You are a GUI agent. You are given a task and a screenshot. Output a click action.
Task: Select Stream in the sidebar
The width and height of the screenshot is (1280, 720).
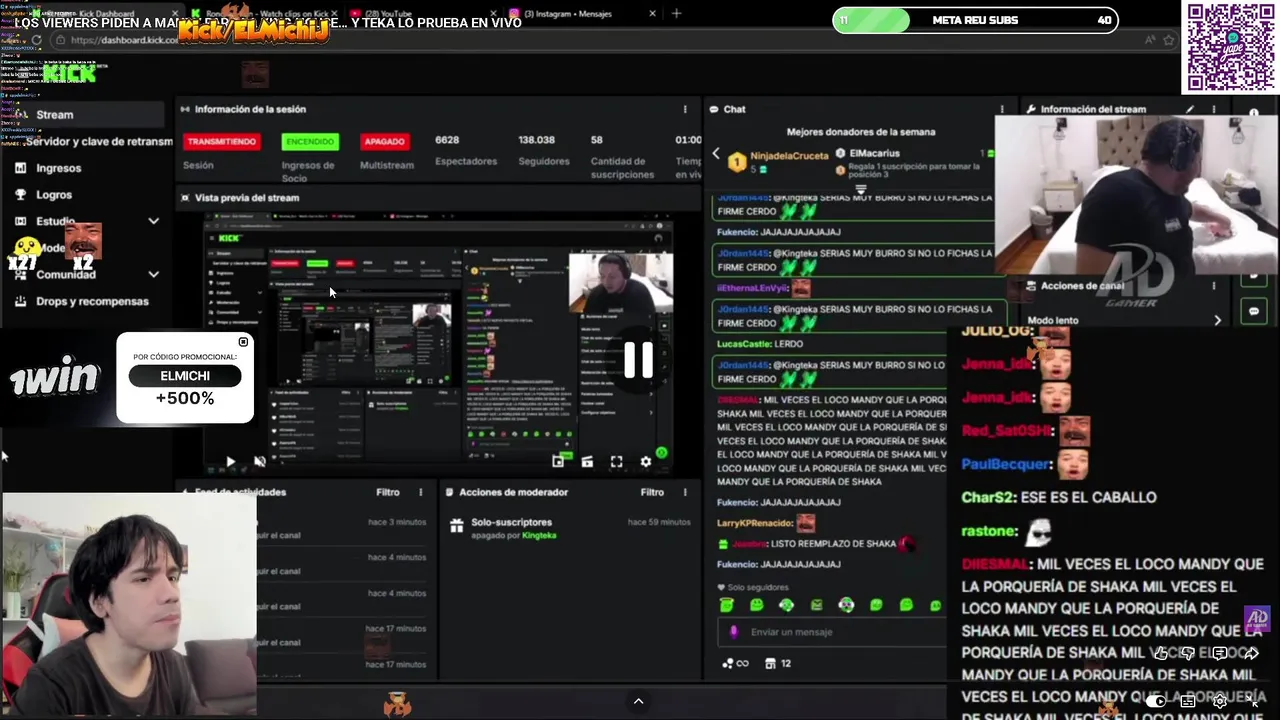click(x=83, y=115)
